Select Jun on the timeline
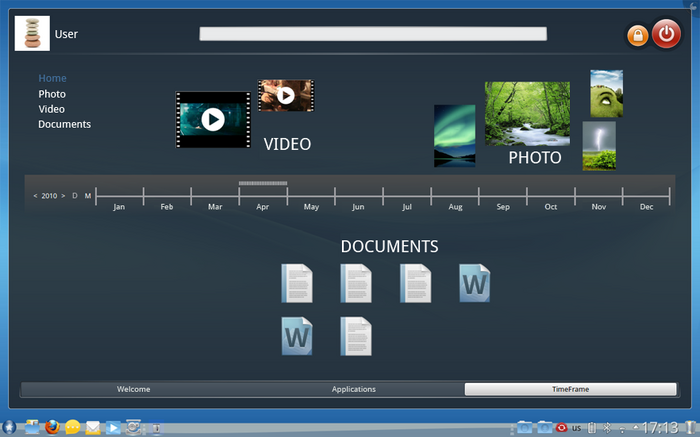Image resolution: width=700 pixels, height=437 pixels. point(358,207)
